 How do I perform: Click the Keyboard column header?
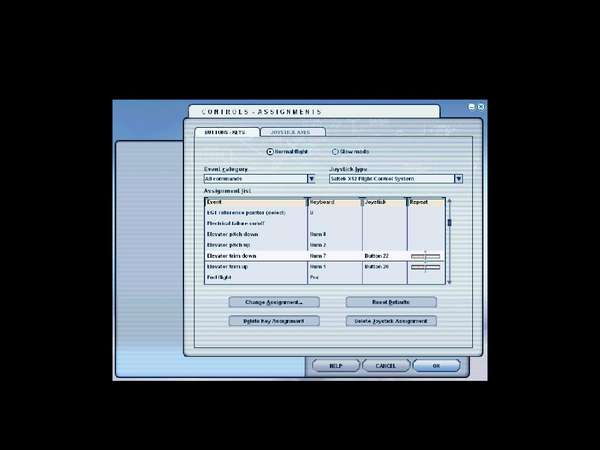point(335,202)
